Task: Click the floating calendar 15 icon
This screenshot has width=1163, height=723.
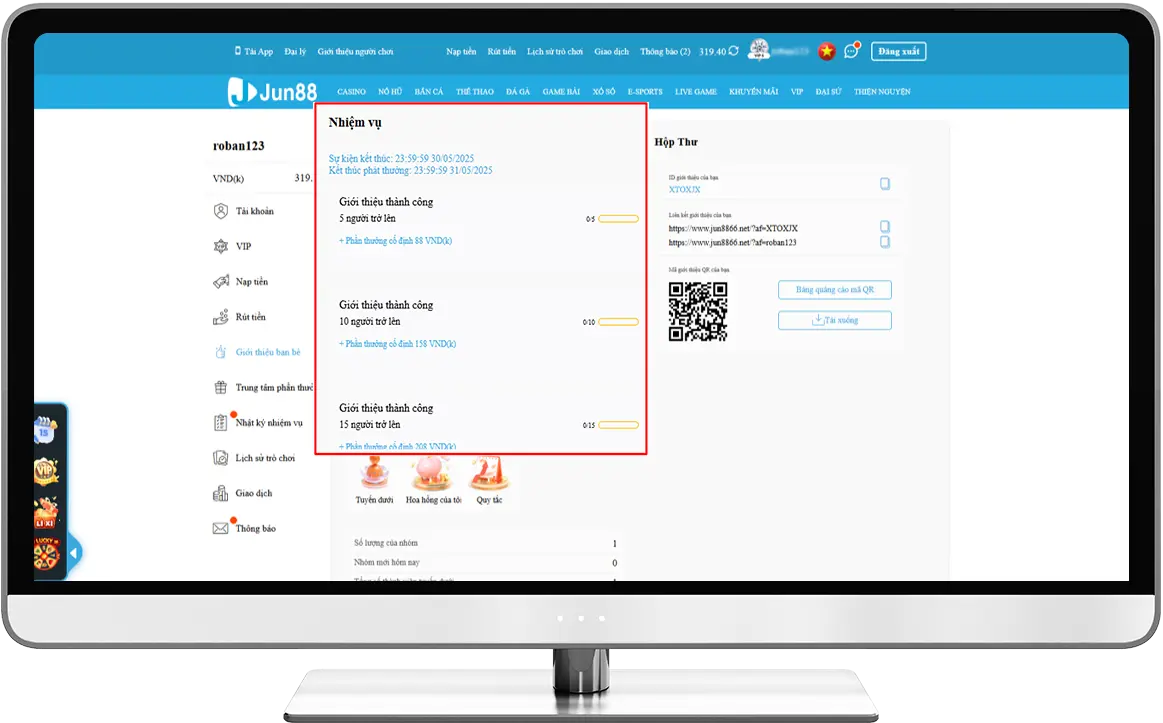Action: tap(45, 429)
